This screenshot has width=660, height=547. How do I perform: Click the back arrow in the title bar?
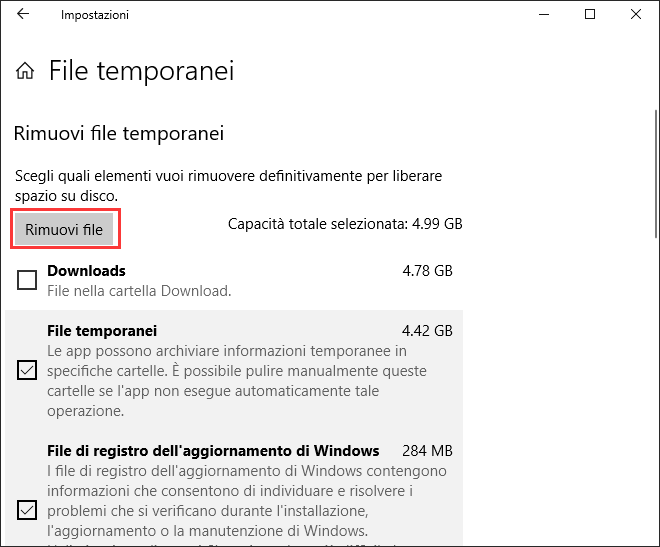click(23, 15)
